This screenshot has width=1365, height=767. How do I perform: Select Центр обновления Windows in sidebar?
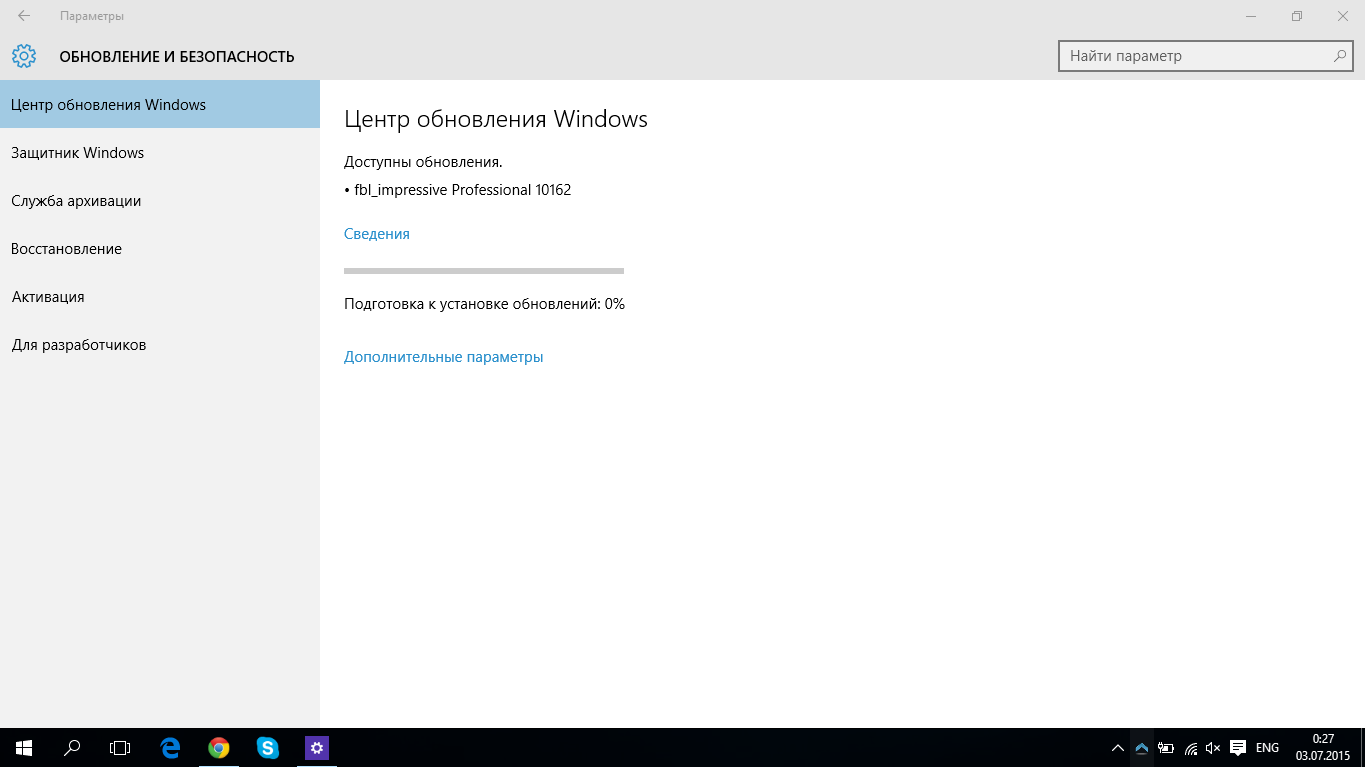(x=160, y=104)
